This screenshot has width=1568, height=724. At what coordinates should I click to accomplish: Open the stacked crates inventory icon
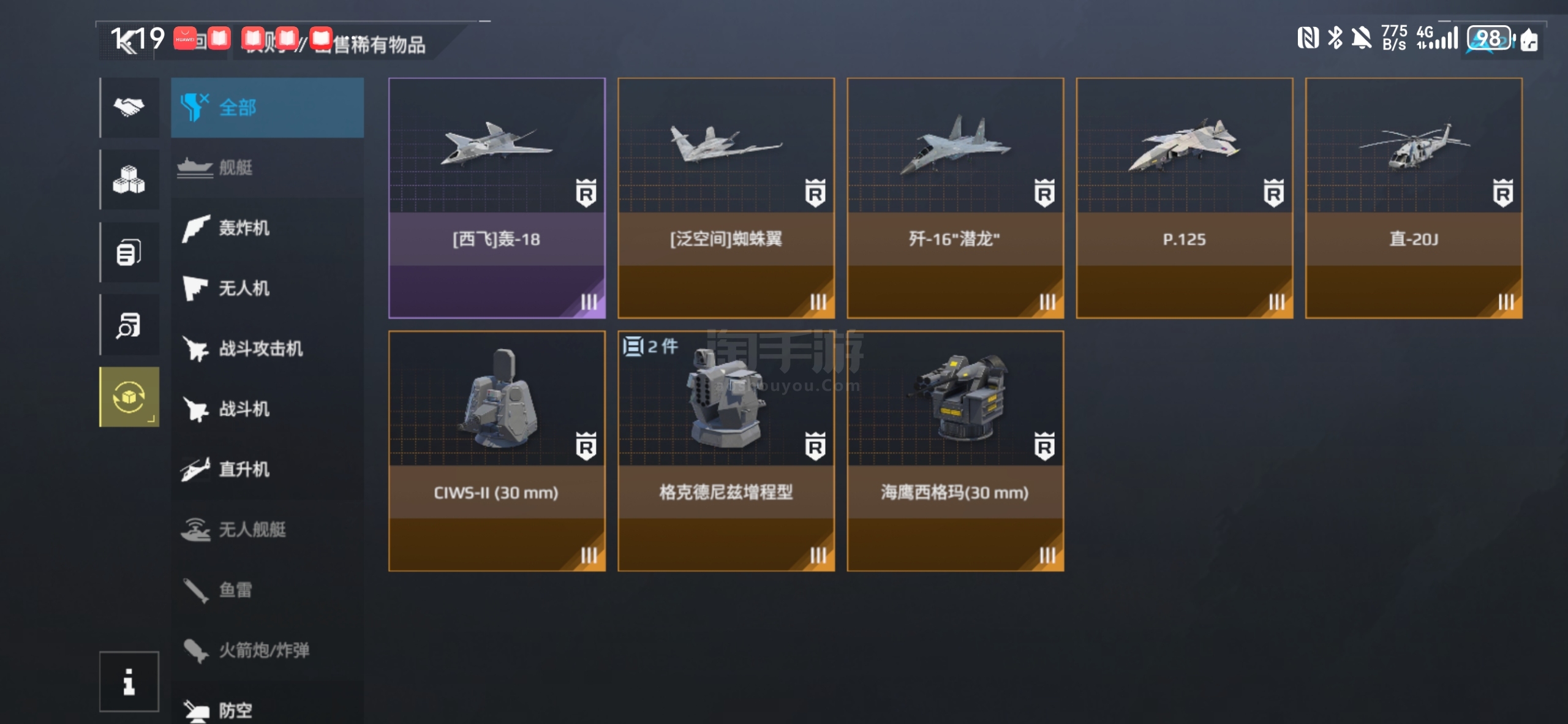point(129,179)
